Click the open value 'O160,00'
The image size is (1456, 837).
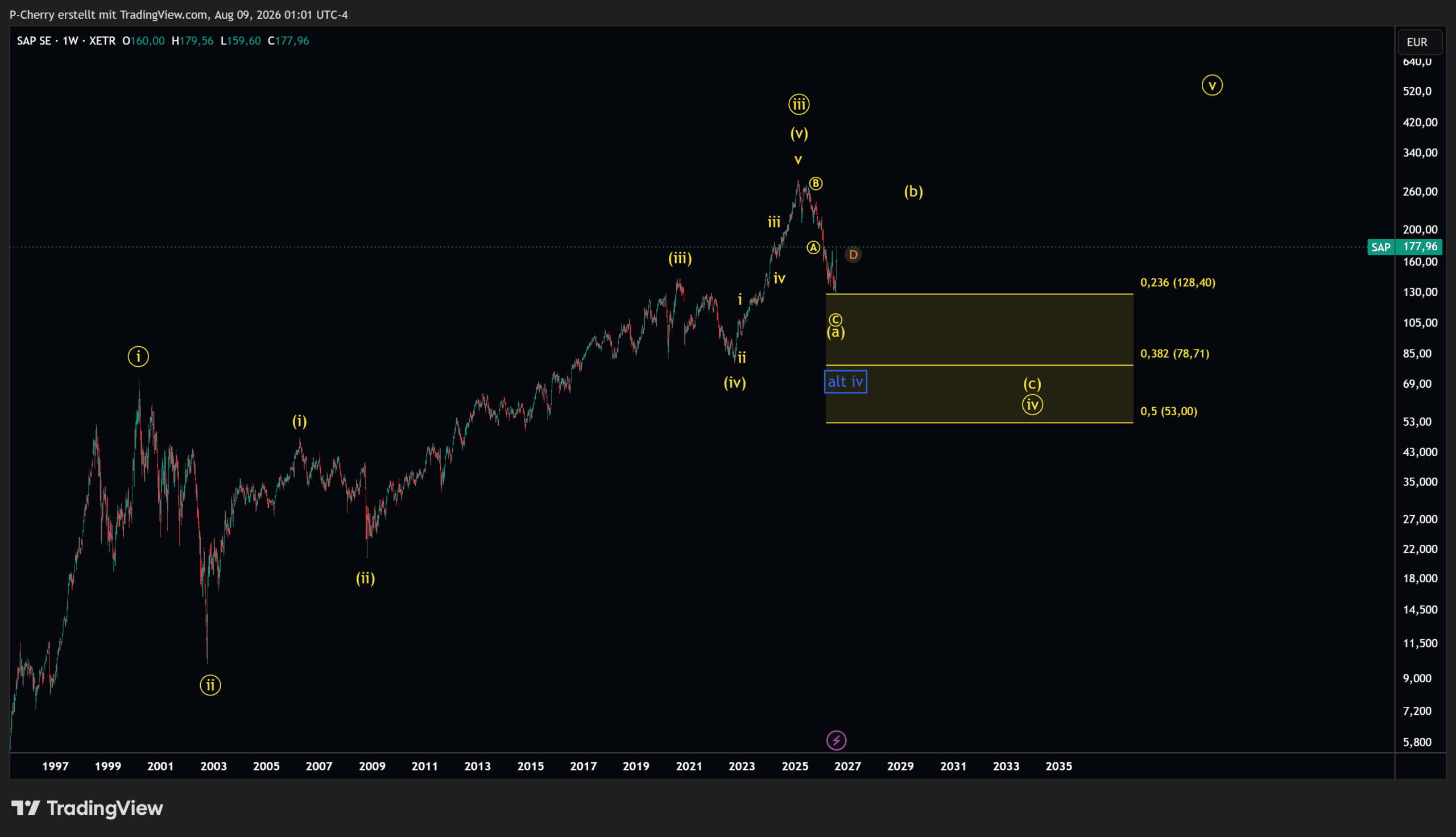(143, 41)
